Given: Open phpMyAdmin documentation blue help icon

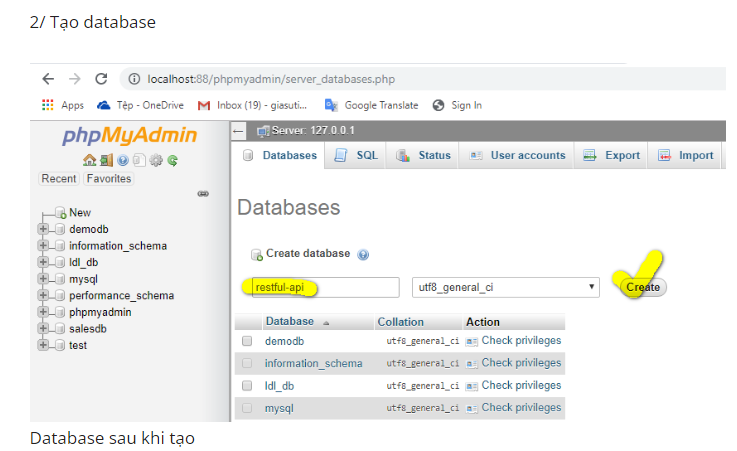Looking at the screenshot, I should (123, 161).
